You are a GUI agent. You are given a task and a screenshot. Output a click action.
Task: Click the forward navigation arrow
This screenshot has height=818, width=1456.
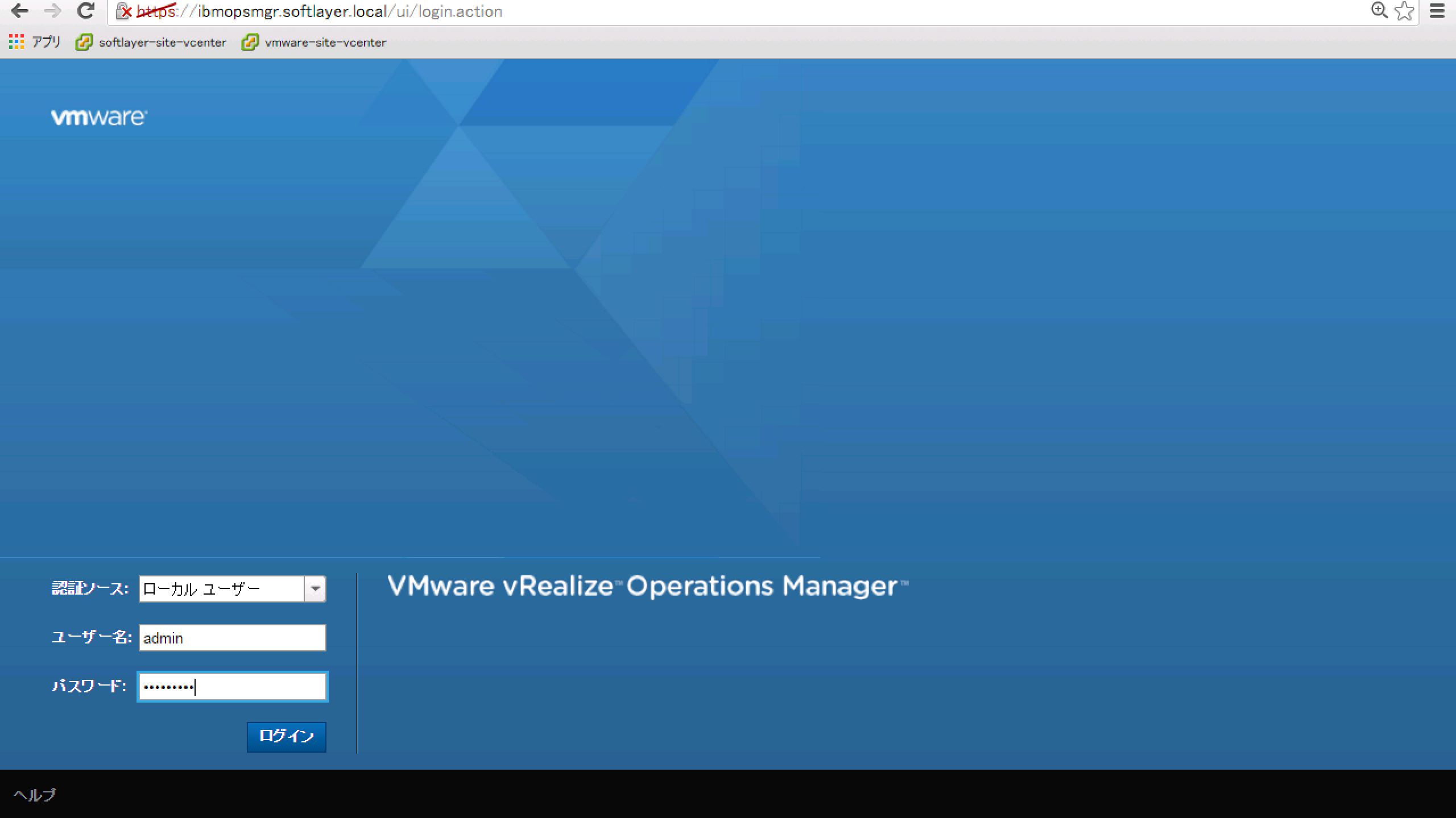[x=53, y=11]
